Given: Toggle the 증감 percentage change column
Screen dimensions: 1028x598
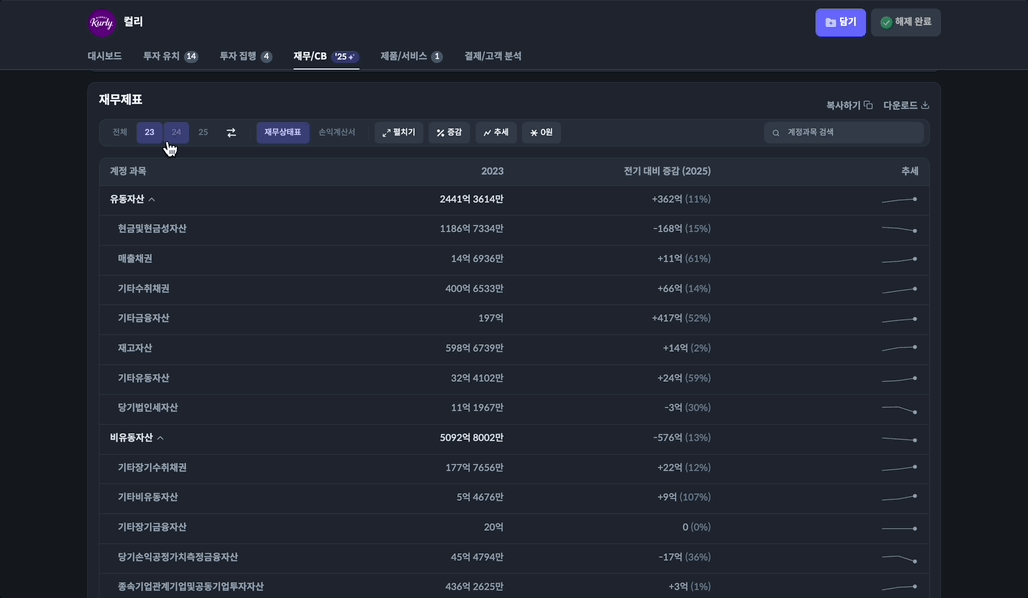Looking at the screenshot, I should pos(449,133).
